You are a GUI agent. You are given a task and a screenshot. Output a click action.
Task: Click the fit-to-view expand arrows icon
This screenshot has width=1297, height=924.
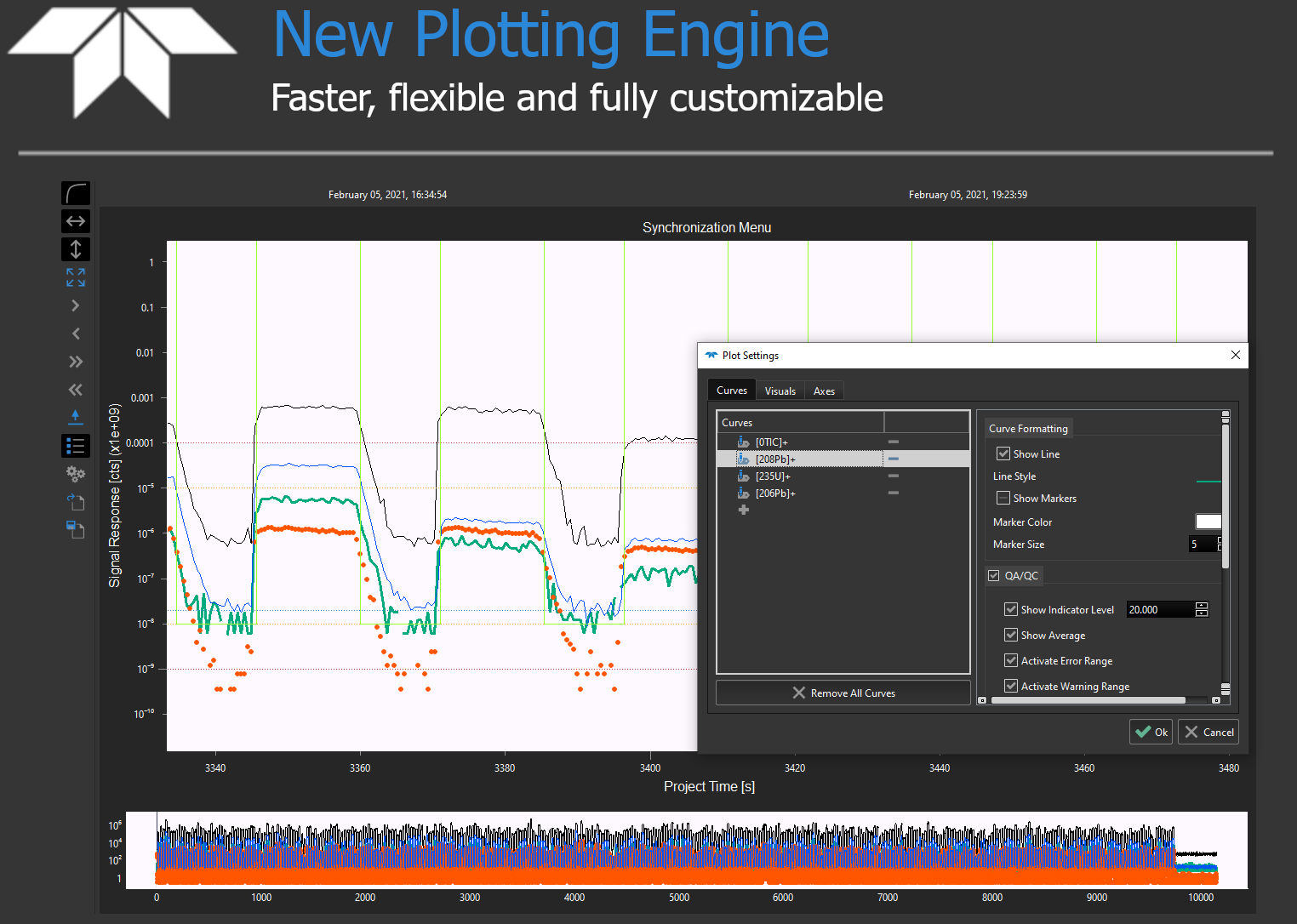76,277
